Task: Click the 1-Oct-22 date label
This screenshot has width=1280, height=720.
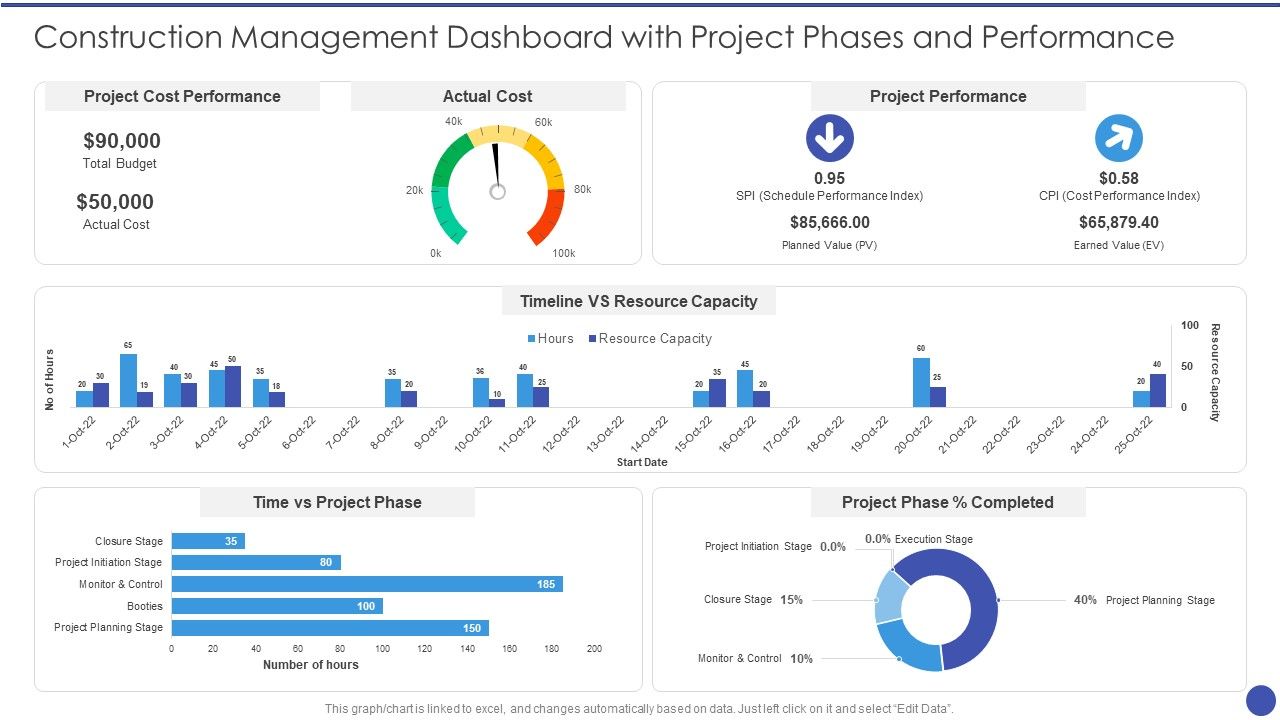Action: tap(79, 431)
